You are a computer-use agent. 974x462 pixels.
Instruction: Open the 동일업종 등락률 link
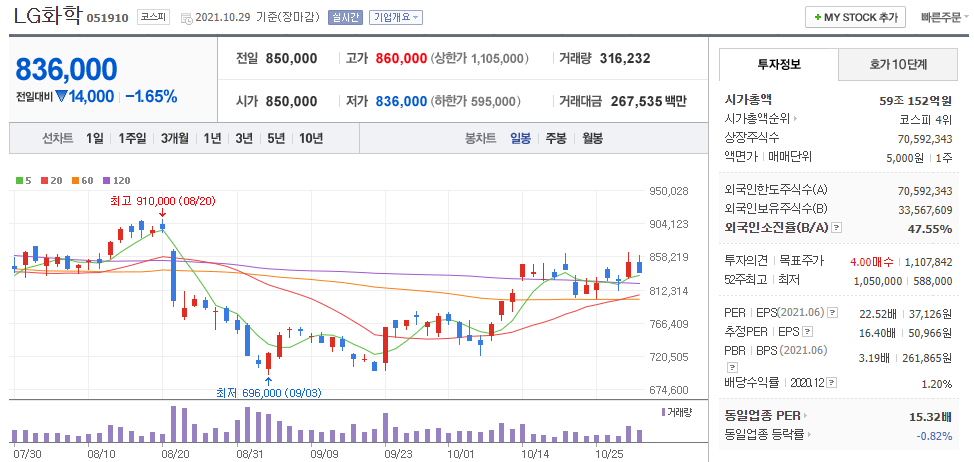[x=764, y=435]
